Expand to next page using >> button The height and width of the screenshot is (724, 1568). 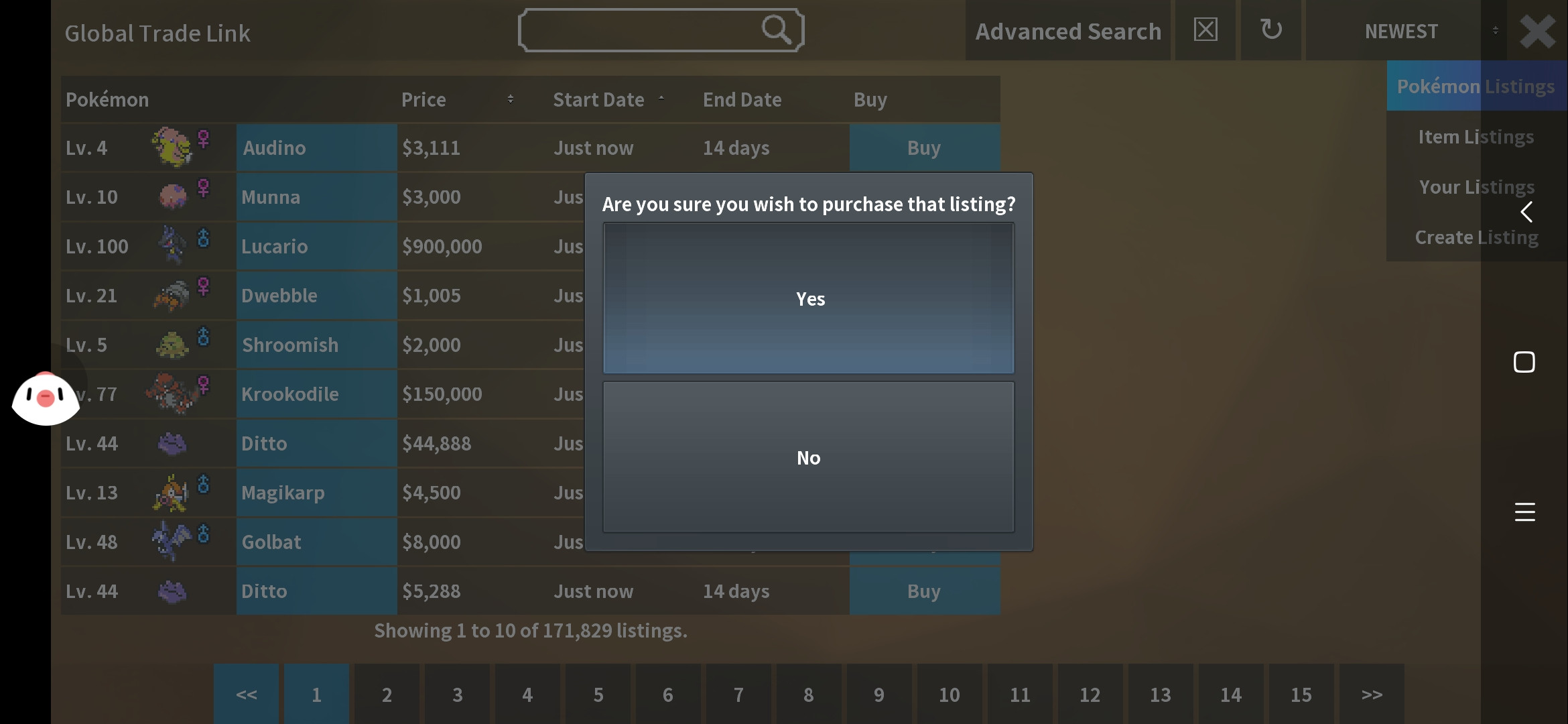click(x=1372, y=694)
